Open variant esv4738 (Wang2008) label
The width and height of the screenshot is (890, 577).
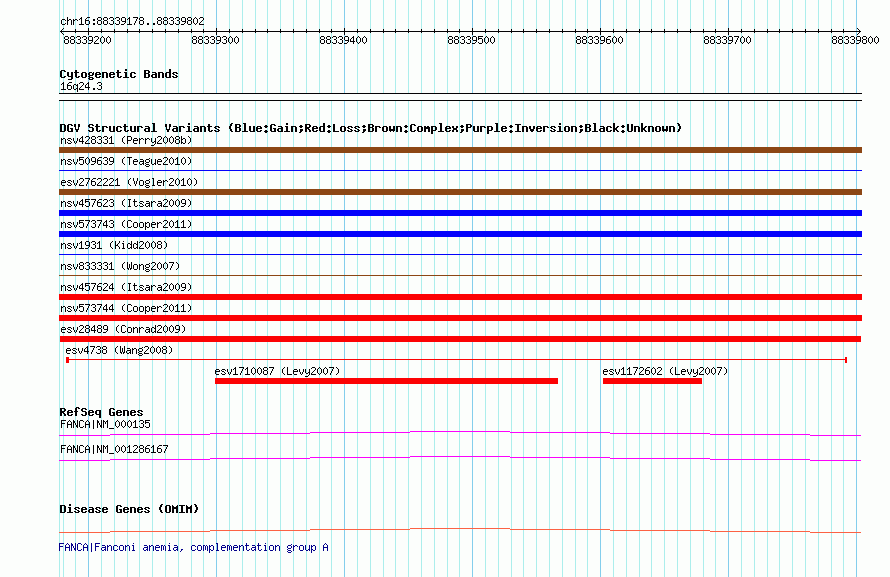(x=119, y=350)
